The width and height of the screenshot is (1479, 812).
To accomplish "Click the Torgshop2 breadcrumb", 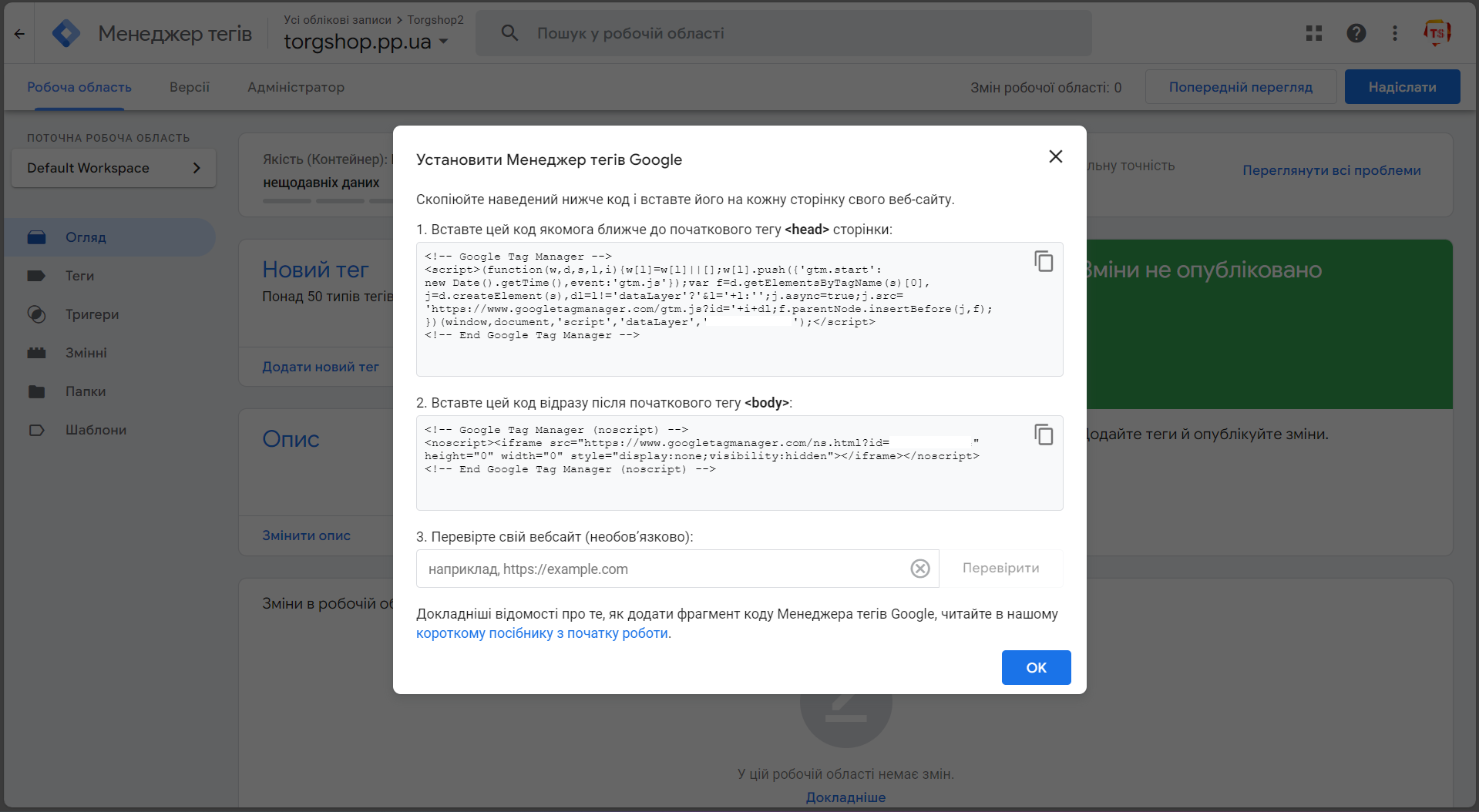I will pyautogui.click(x=435, y=20).
